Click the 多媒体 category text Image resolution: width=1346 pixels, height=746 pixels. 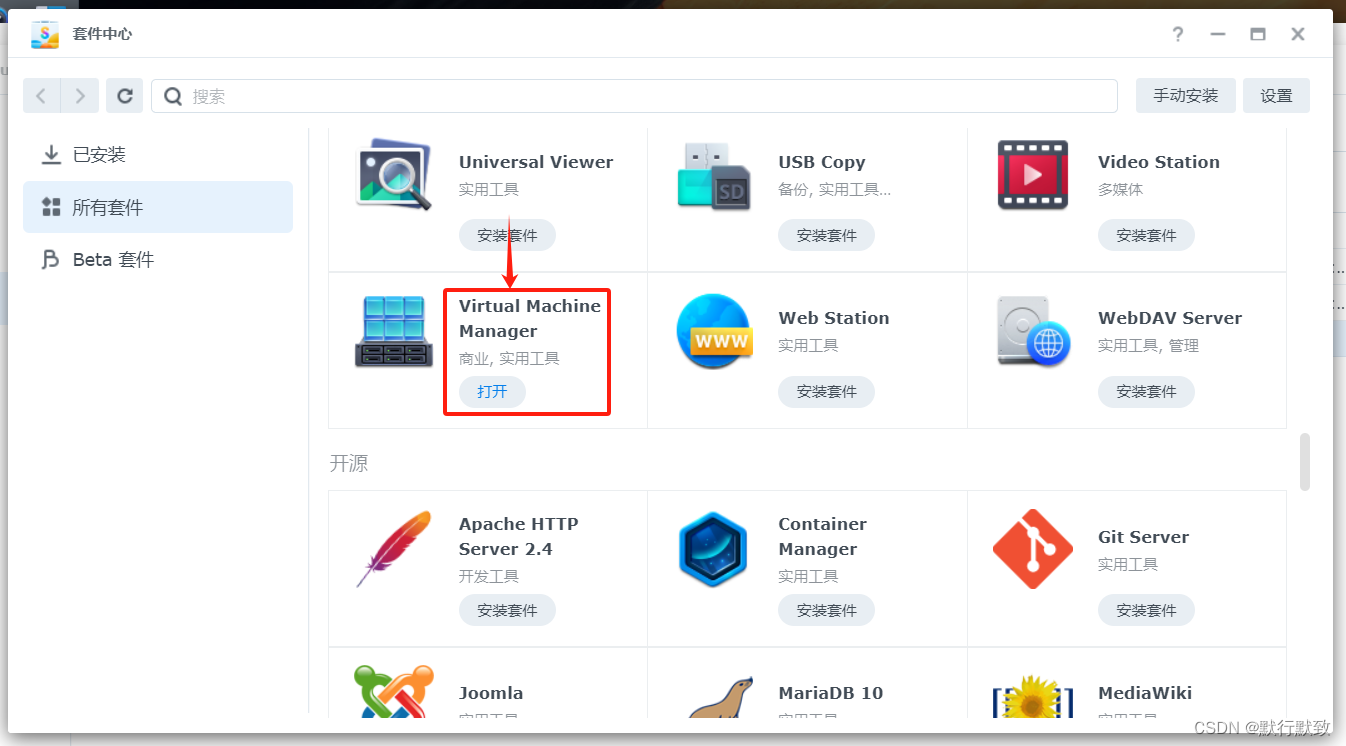[1120, 189]
